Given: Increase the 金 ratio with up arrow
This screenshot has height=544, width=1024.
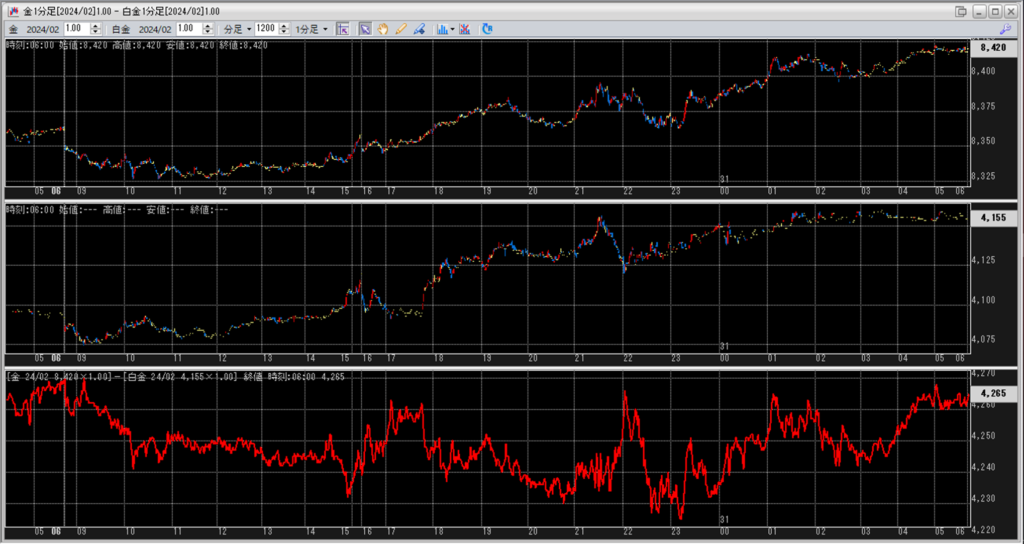Looking at the screenshot, I should pos(95,26).
